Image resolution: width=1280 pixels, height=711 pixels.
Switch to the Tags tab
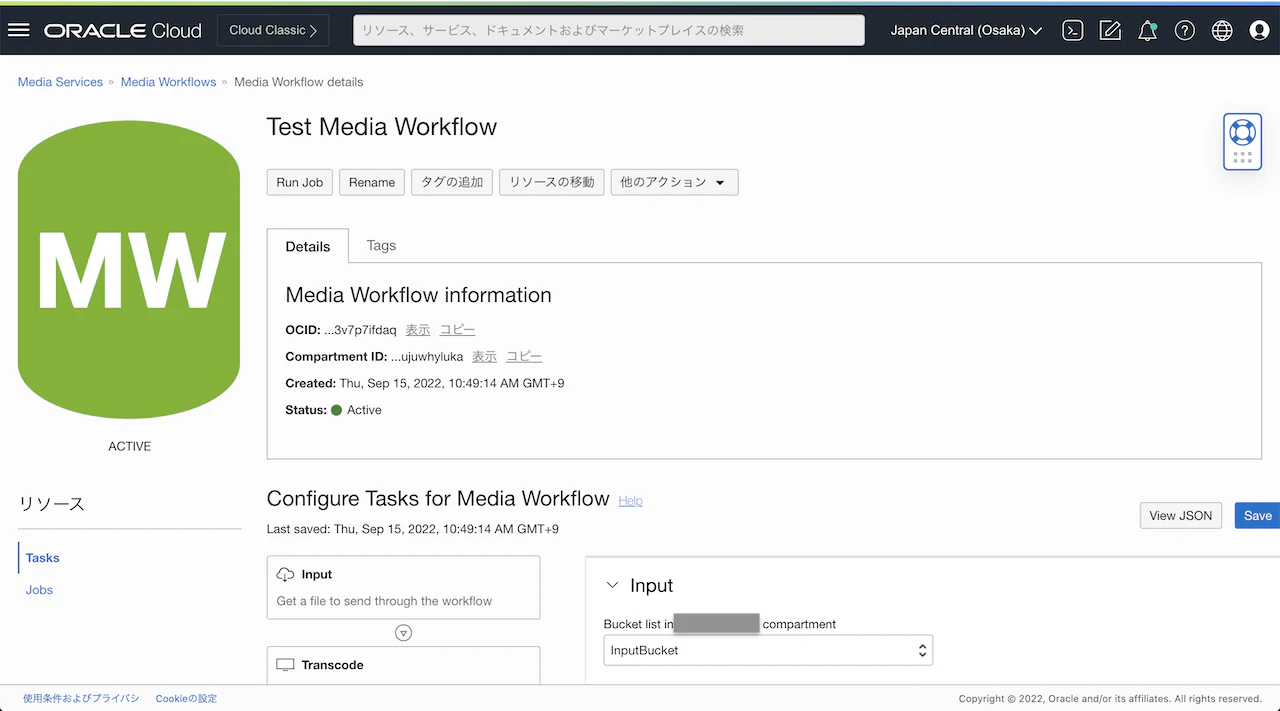381,245
